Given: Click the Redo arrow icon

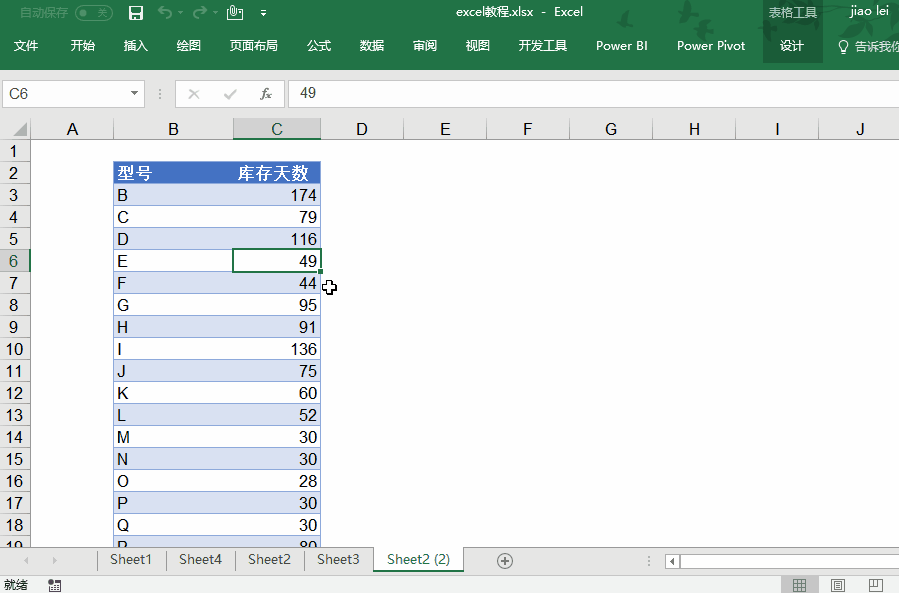Looking at the screenshot, I should [x=199, y=13].
